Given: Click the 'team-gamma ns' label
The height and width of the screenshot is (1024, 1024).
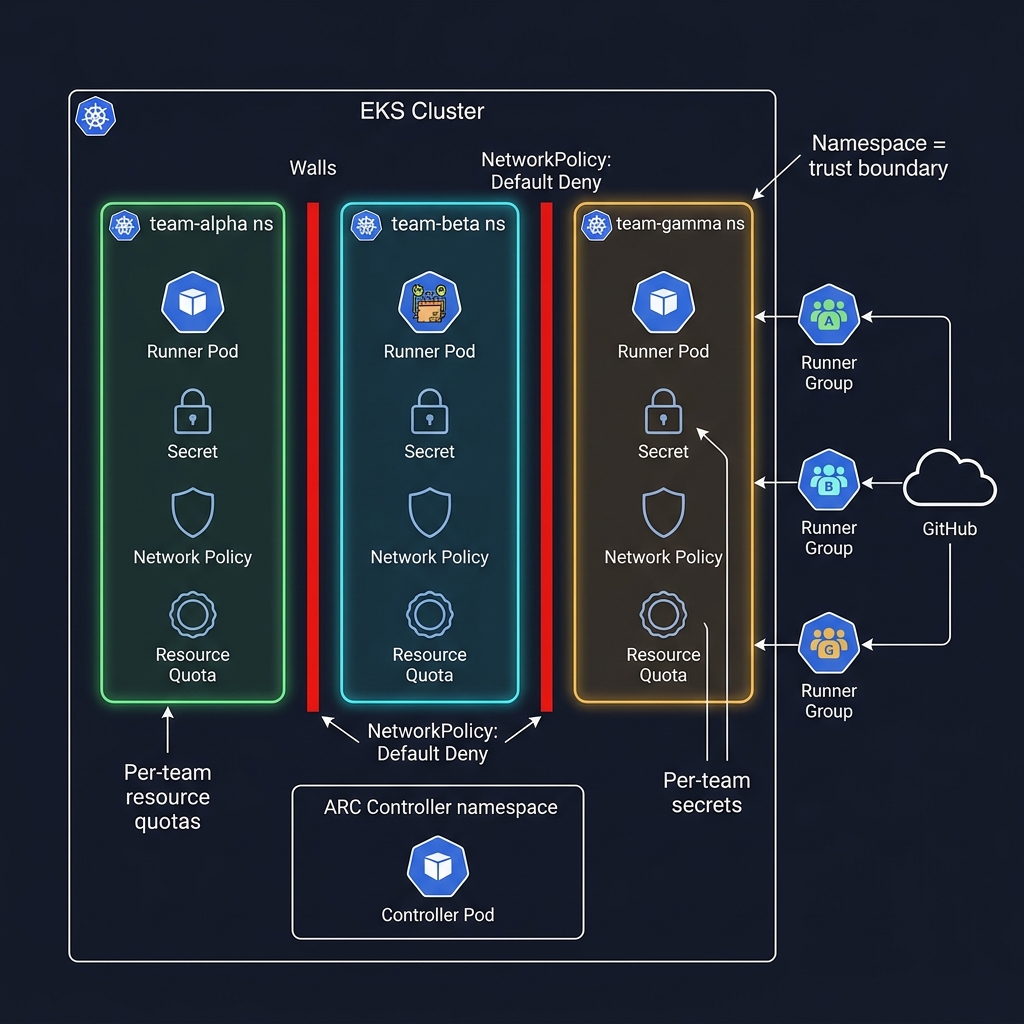Looking at the screenshot, I should click(680, 224).
